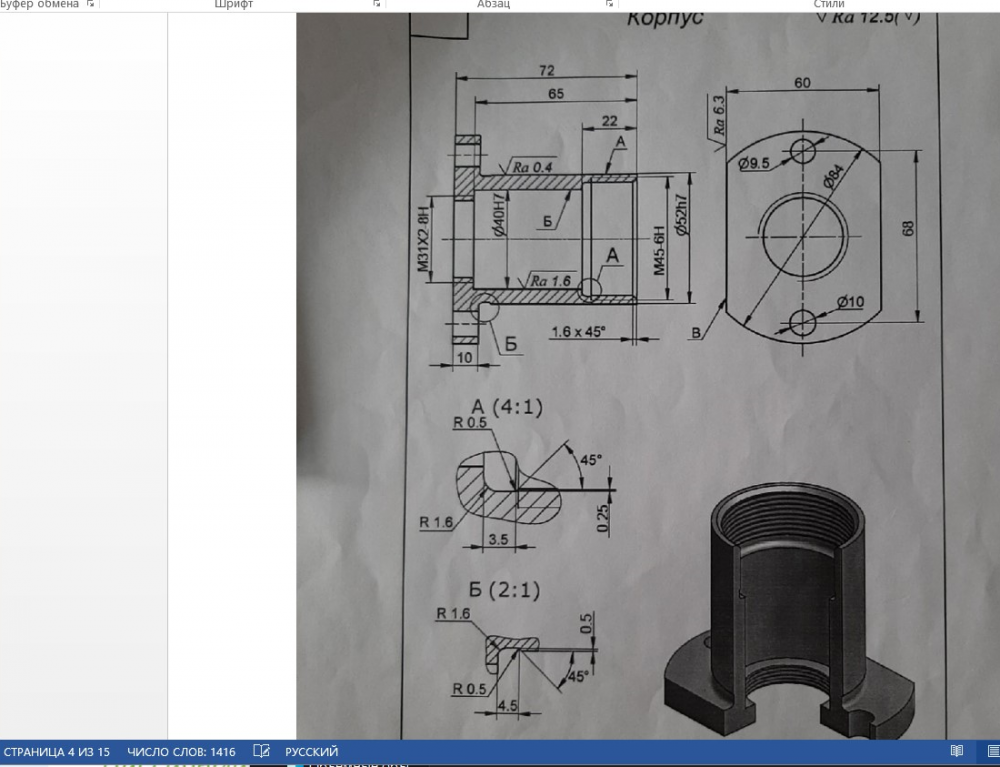Change language via РУССКИЙ indicator

click(x=311, y=752)
